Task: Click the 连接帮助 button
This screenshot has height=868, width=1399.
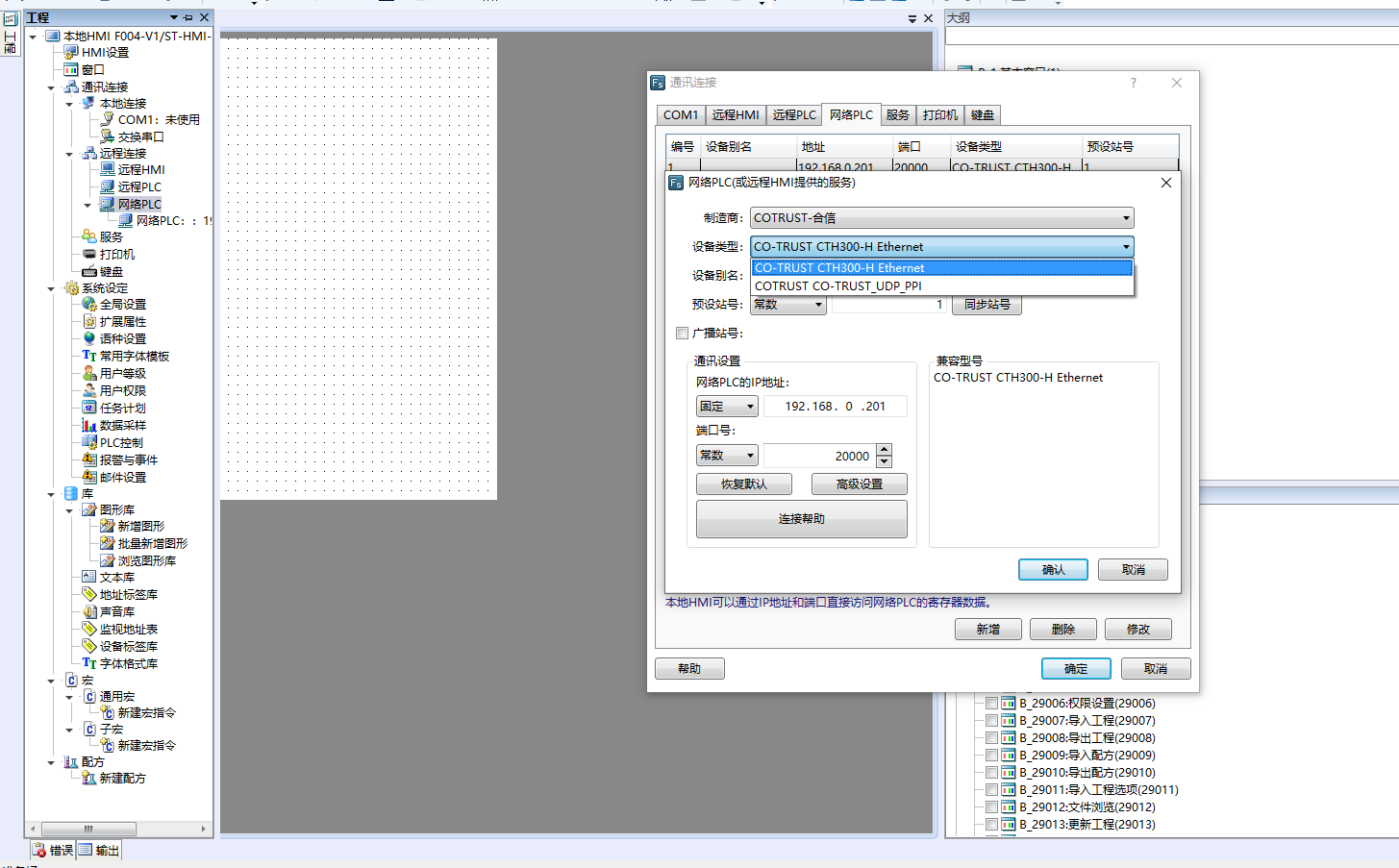Action: tap(802, 519)
